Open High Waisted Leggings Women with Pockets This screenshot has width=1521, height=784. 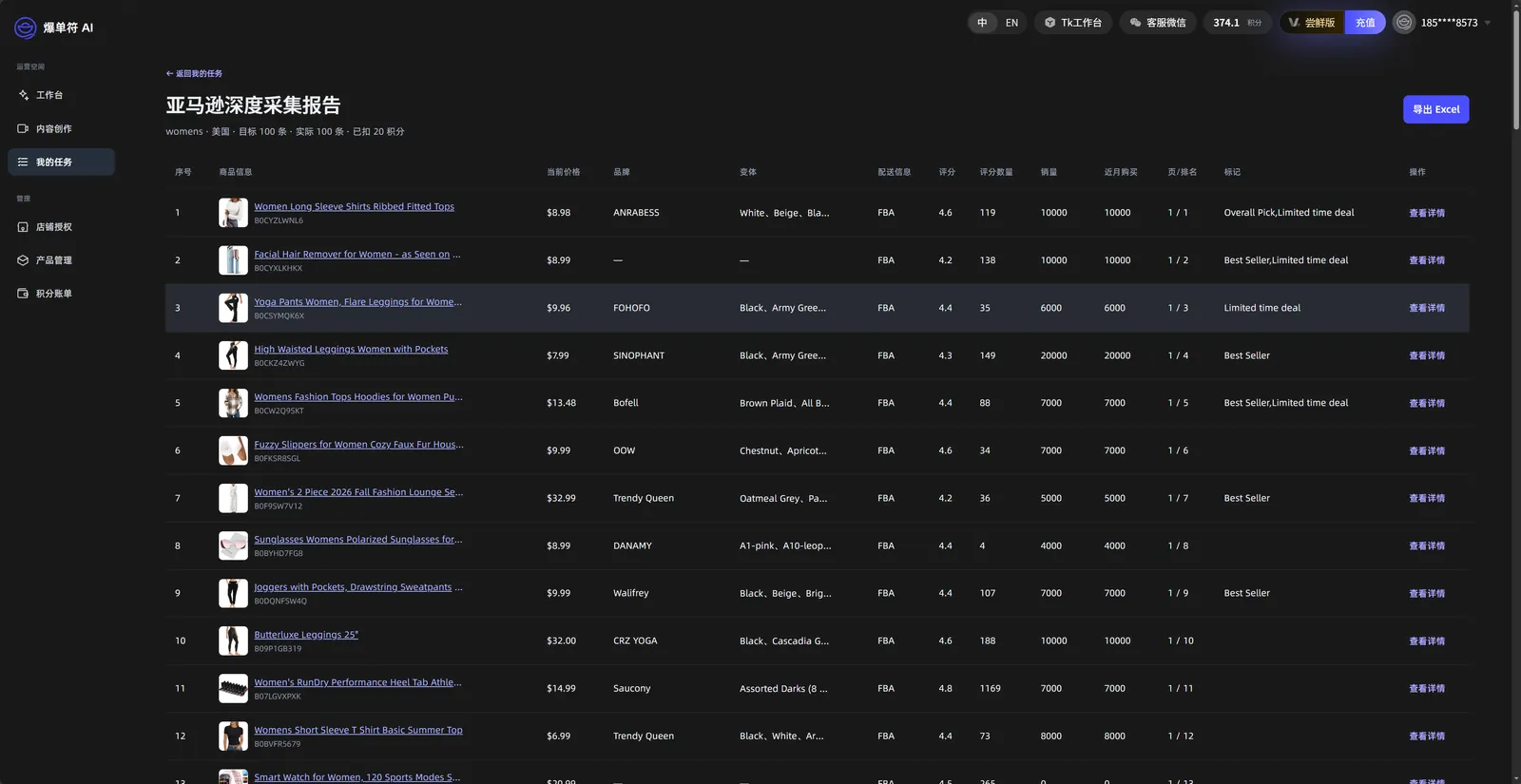[x=351, y=349]
